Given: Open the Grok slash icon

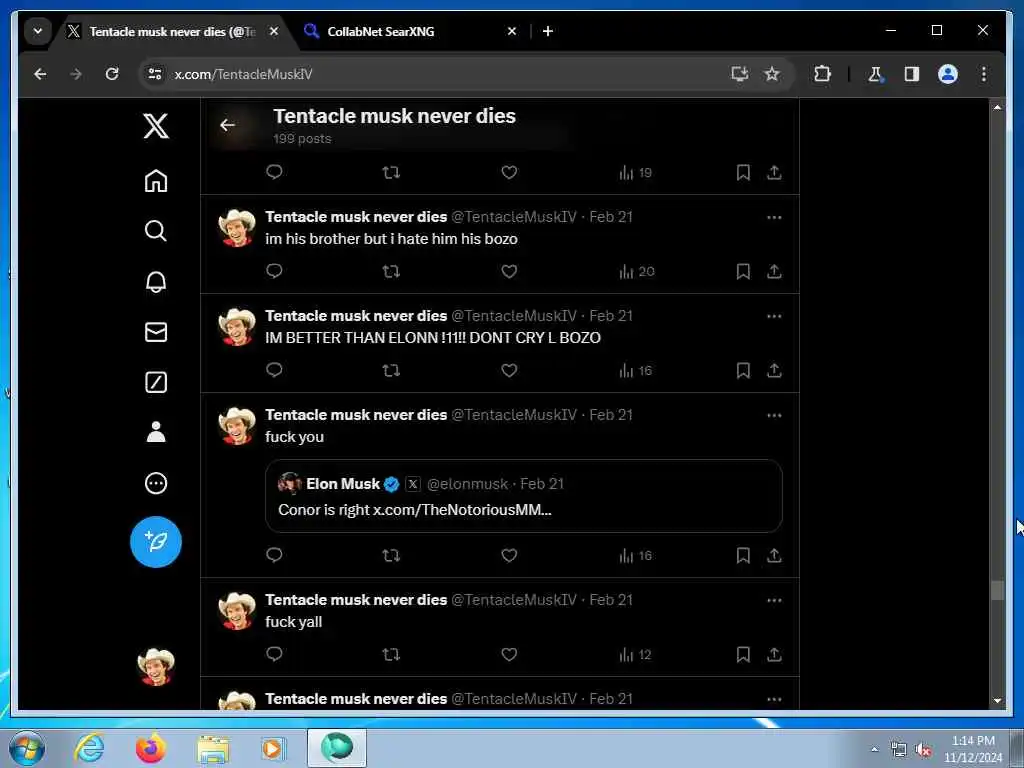Looking at the screenshot, I should 155,382.
